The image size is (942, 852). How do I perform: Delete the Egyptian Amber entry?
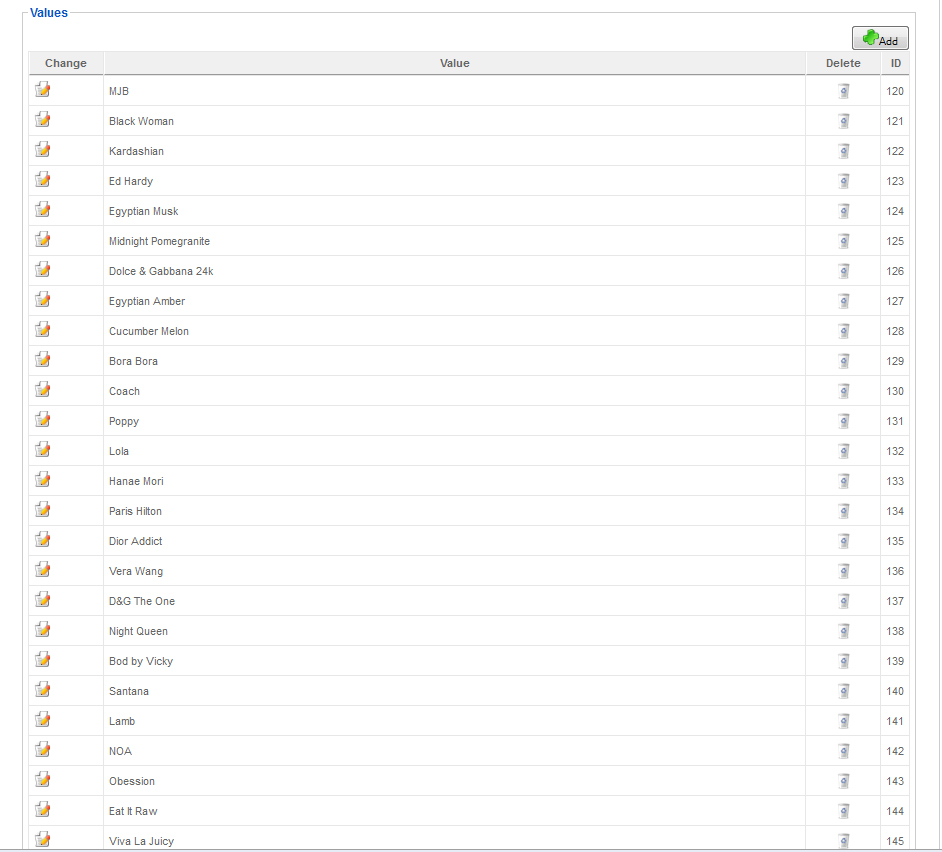click(x=843, y=302)
